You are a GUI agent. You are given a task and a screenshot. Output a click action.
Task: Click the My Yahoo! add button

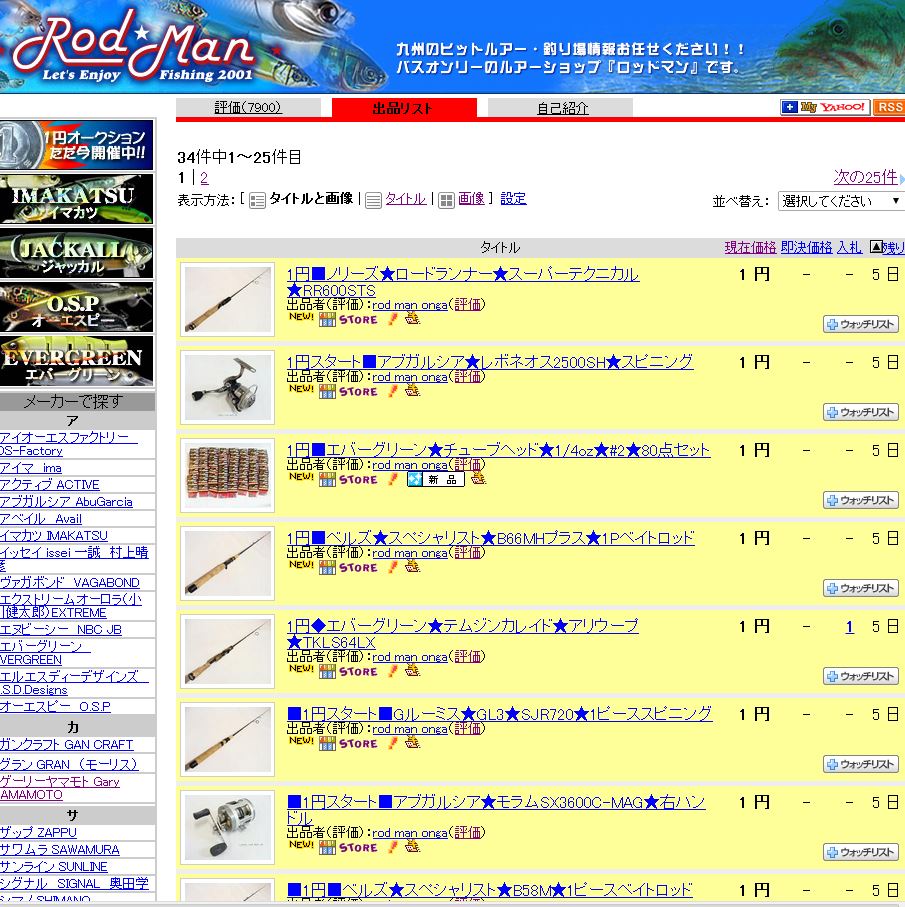(825, 108)
